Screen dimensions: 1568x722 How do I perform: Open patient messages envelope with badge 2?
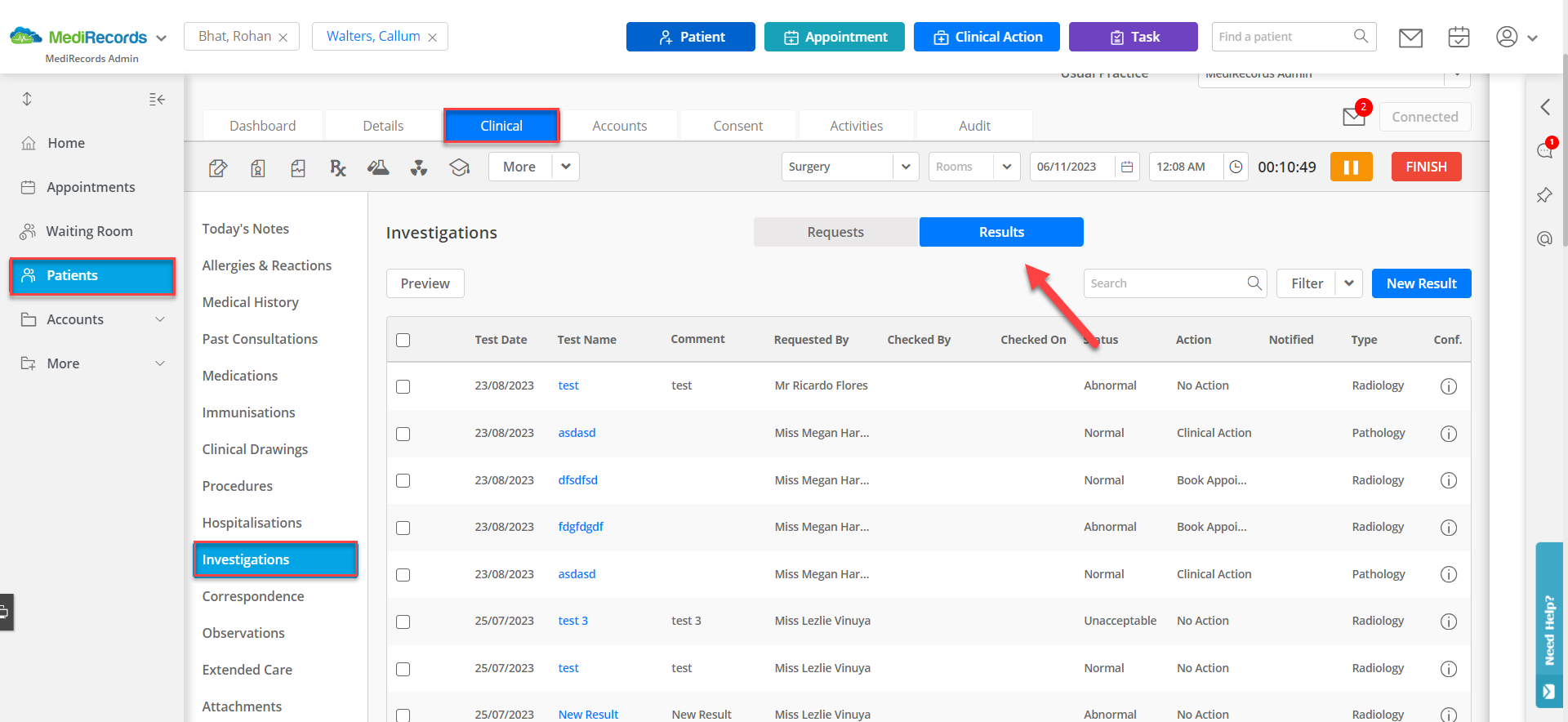pyautogui.click(x=1354, y=117)
